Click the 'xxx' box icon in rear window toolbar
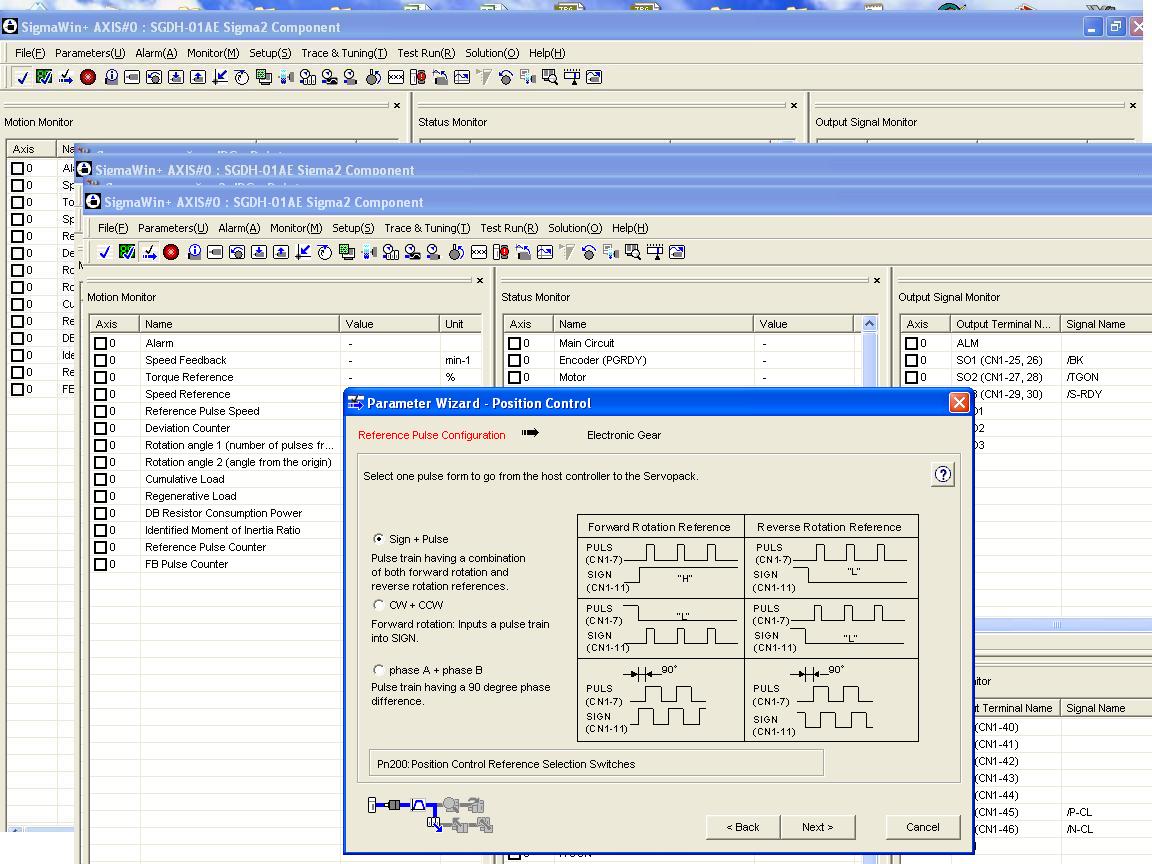This screenshot has height=864, width=1152. [396, 77]
